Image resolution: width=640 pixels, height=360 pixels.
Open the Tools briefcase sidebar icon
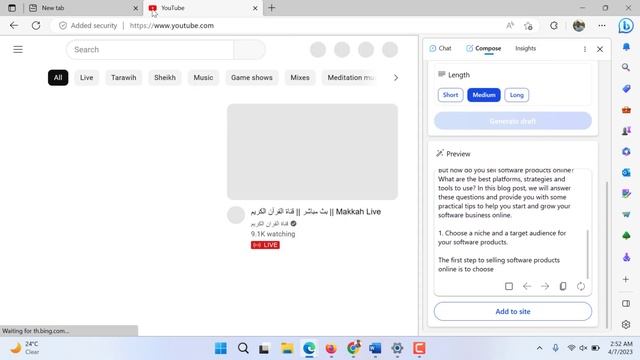pyautogui.click(x=626, y=110)
